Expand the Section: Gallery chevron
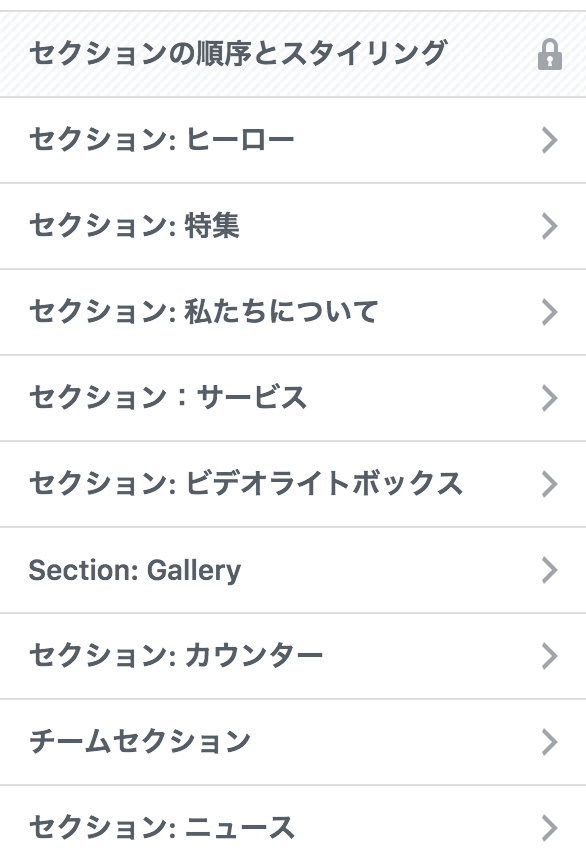The height and width of the screenshot is (866, 586). [x=548, y=570]
